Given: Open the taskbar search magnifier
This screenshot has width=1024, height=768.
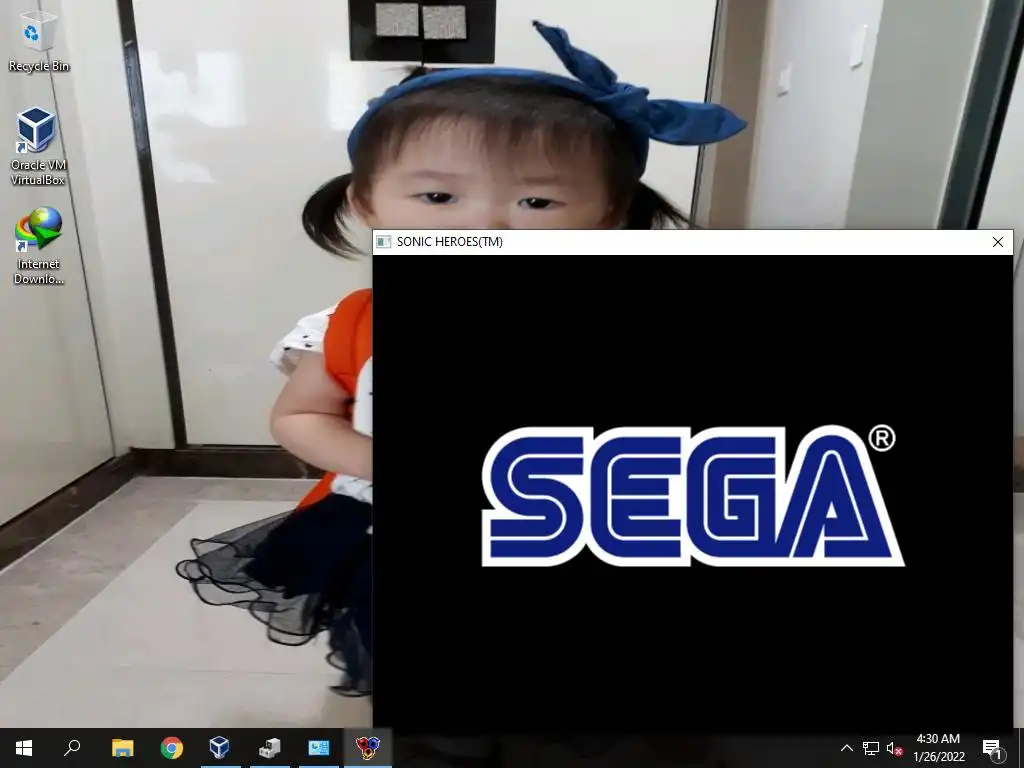Looking at the screenshot, I should click(72, 748).
